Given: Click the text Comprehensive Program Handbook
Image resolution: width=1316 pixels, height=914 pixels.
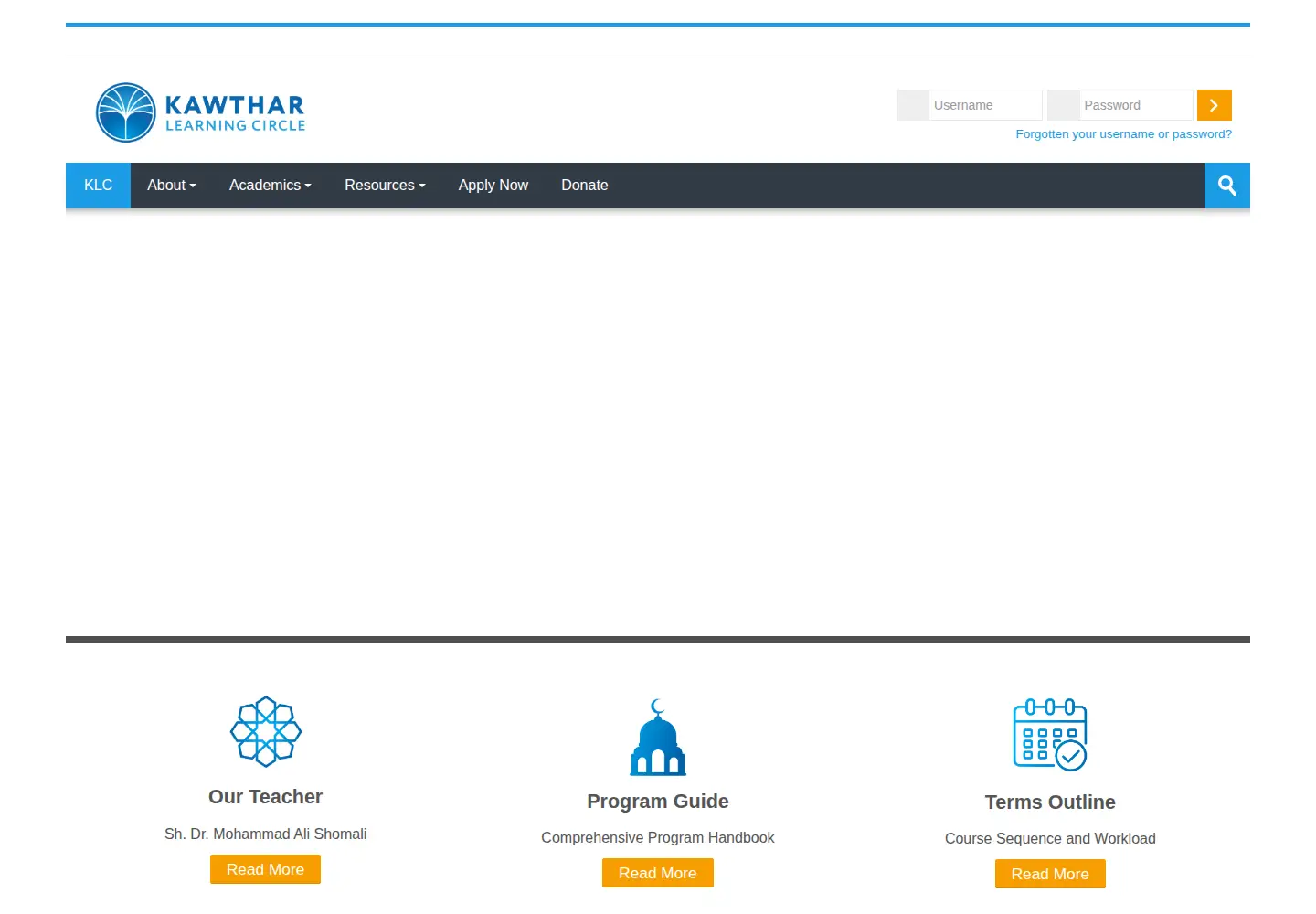Looking at the screenshot, I should (658, 837).
